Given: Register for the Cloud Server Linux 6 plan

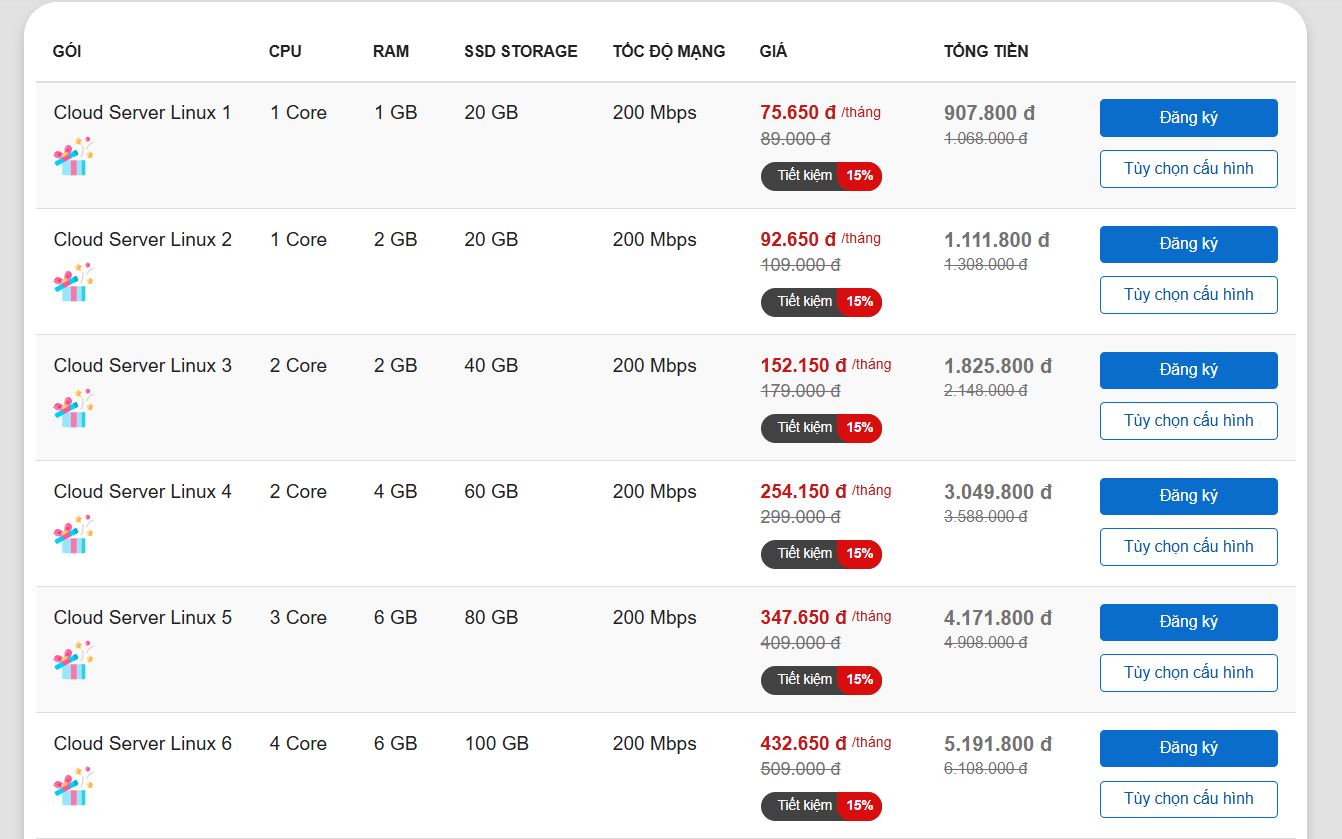Looking at the screenshot, I should click(1188, 748).
